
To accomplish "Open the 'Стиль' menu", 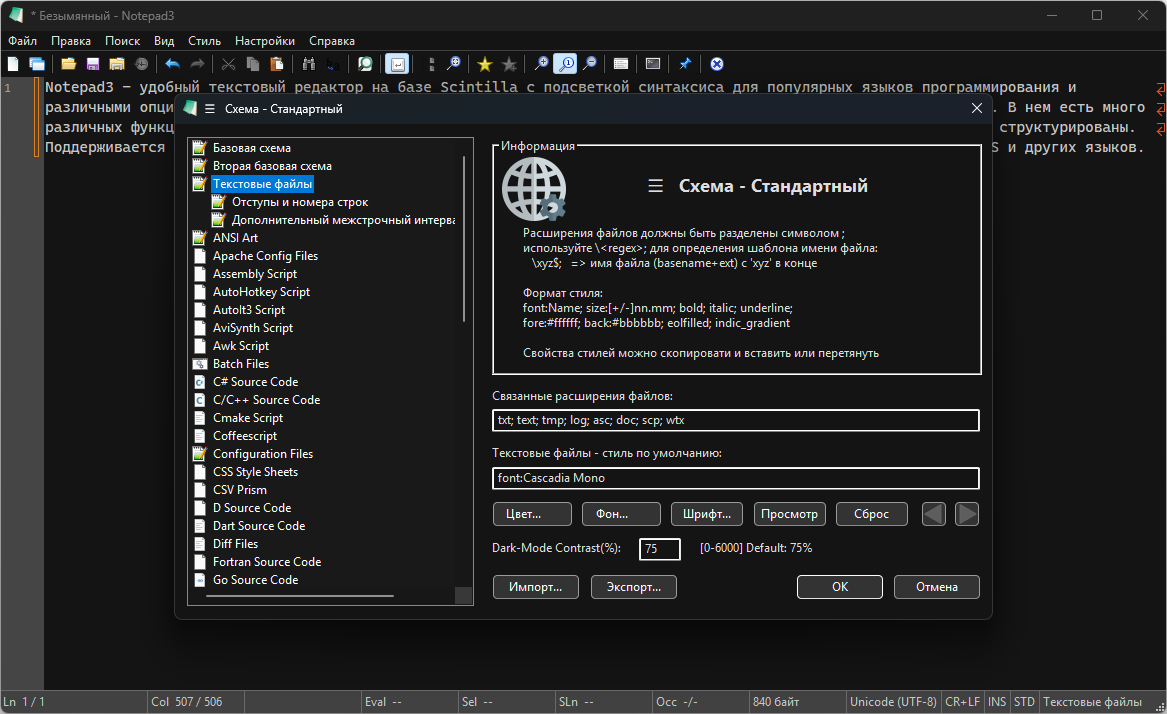I will (204, 41).
